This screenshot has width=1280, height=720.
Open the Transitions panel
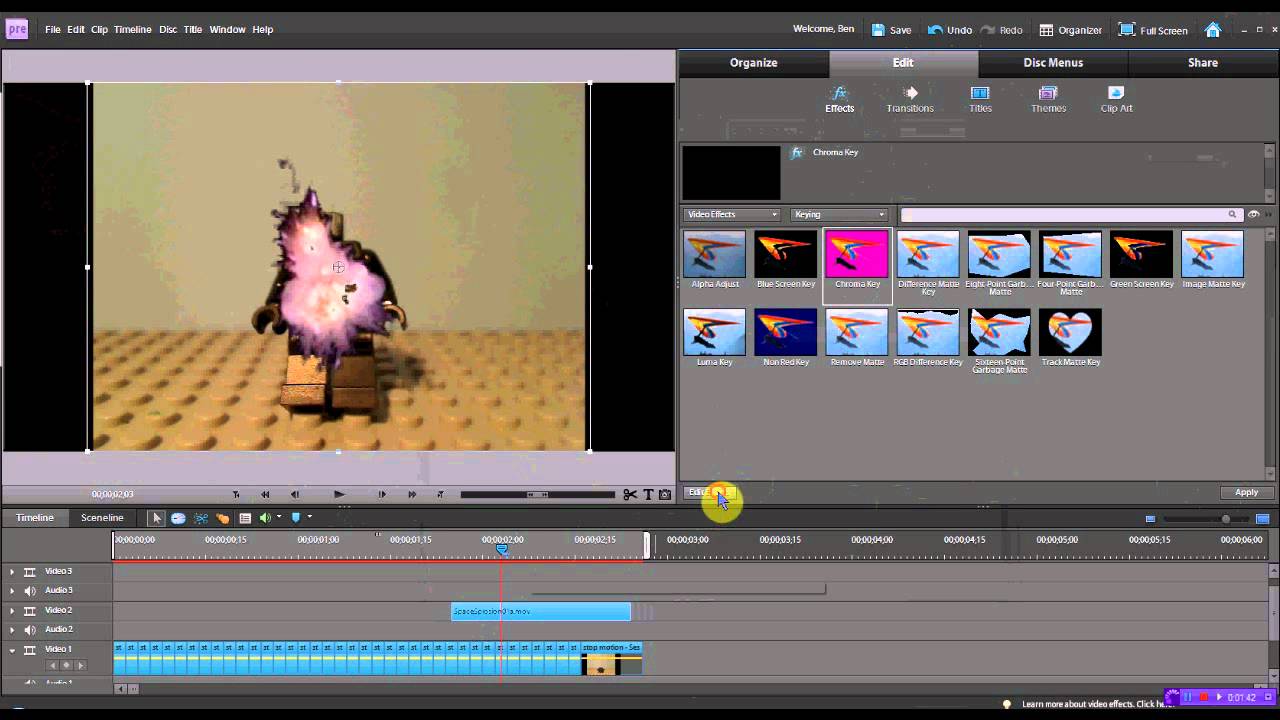pyautogui.click(x=910, y=99)
